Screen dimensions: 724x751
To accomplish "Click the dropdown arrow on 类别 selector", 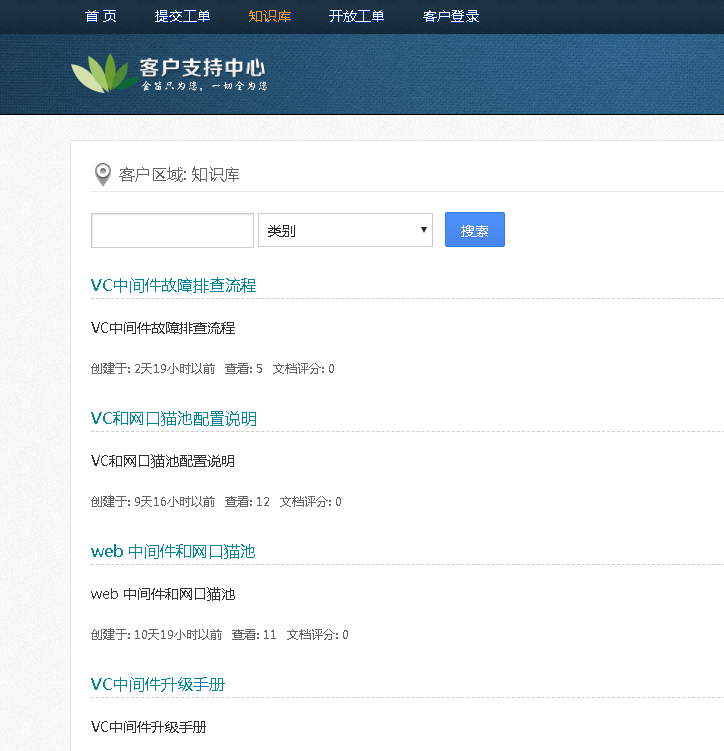I will click(x=424, y=230).
